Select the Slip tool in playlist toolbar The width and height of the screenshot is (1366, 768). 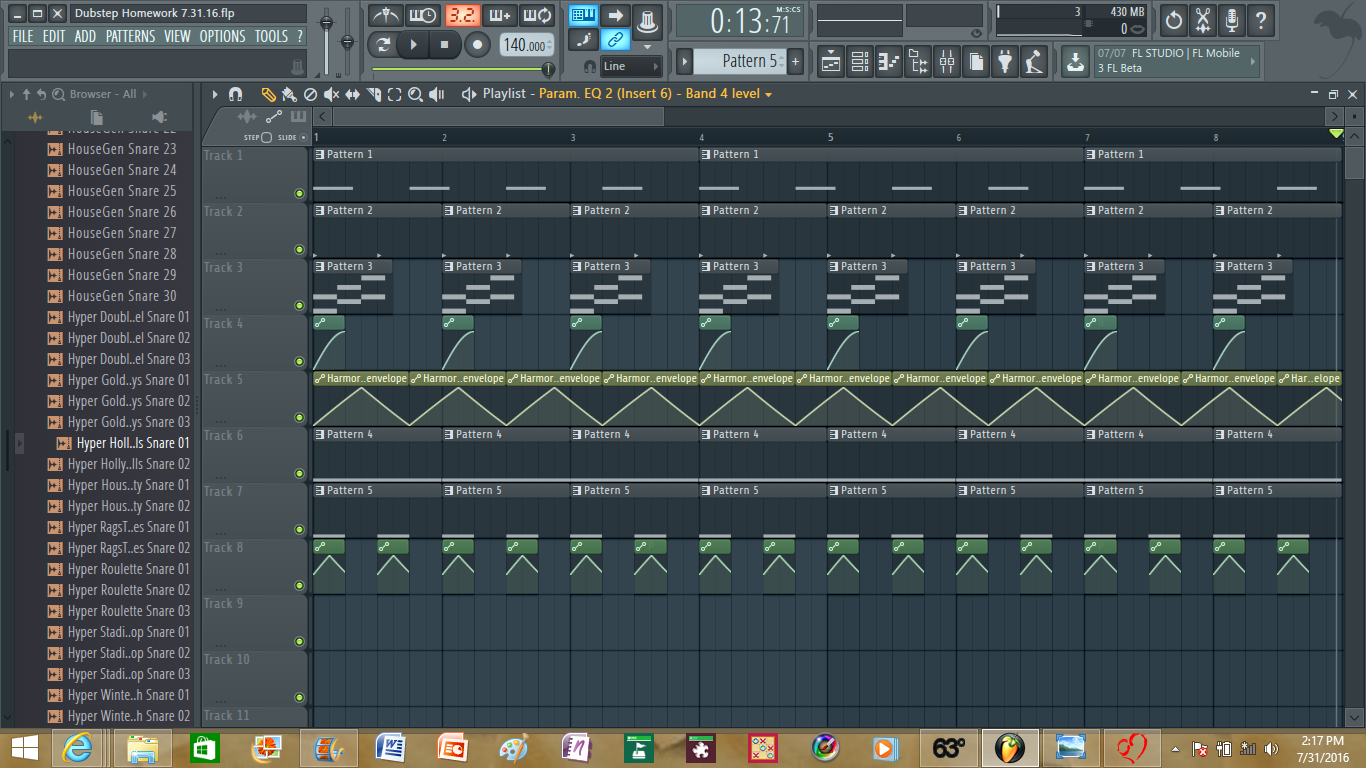352,94
